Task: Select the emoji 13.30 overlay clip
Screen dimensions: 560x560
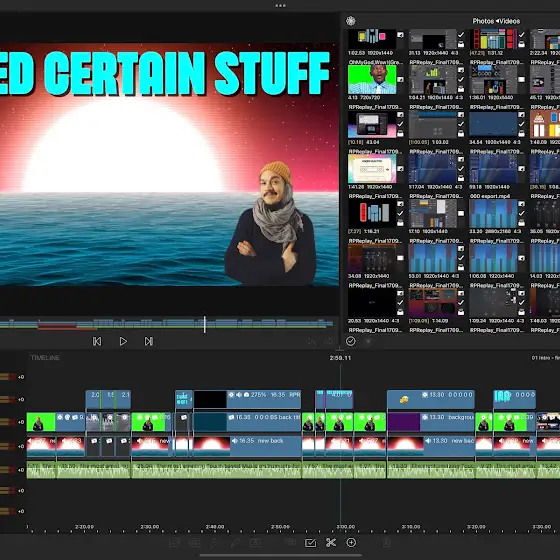Action: click(431, 399)
